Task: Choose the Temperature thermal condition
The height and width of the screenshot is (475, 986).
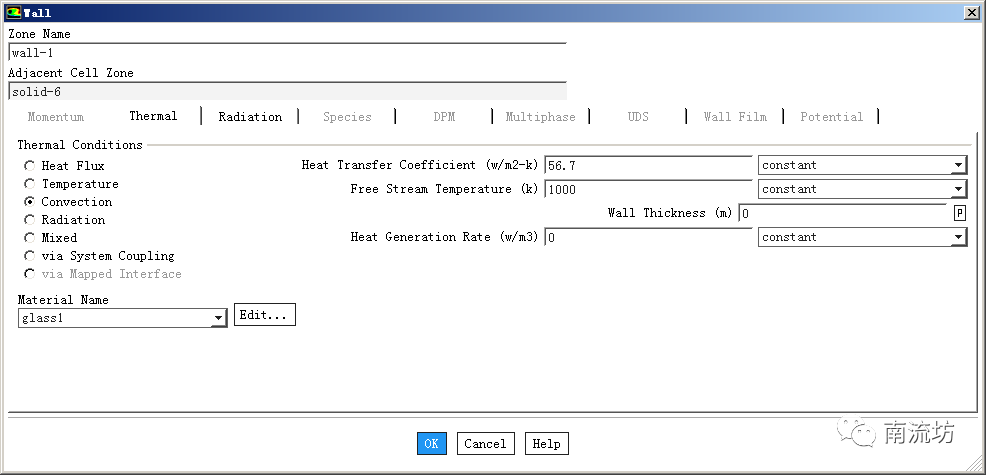Action: pyautogui.click(x=31, y=184)
